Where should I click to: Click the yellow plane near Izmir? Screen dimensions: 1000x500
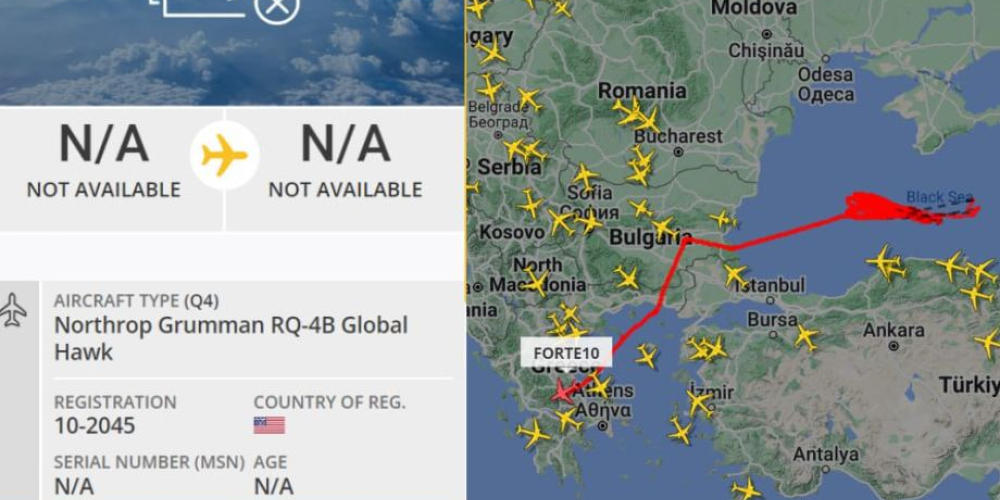click(x=697, y=402)
